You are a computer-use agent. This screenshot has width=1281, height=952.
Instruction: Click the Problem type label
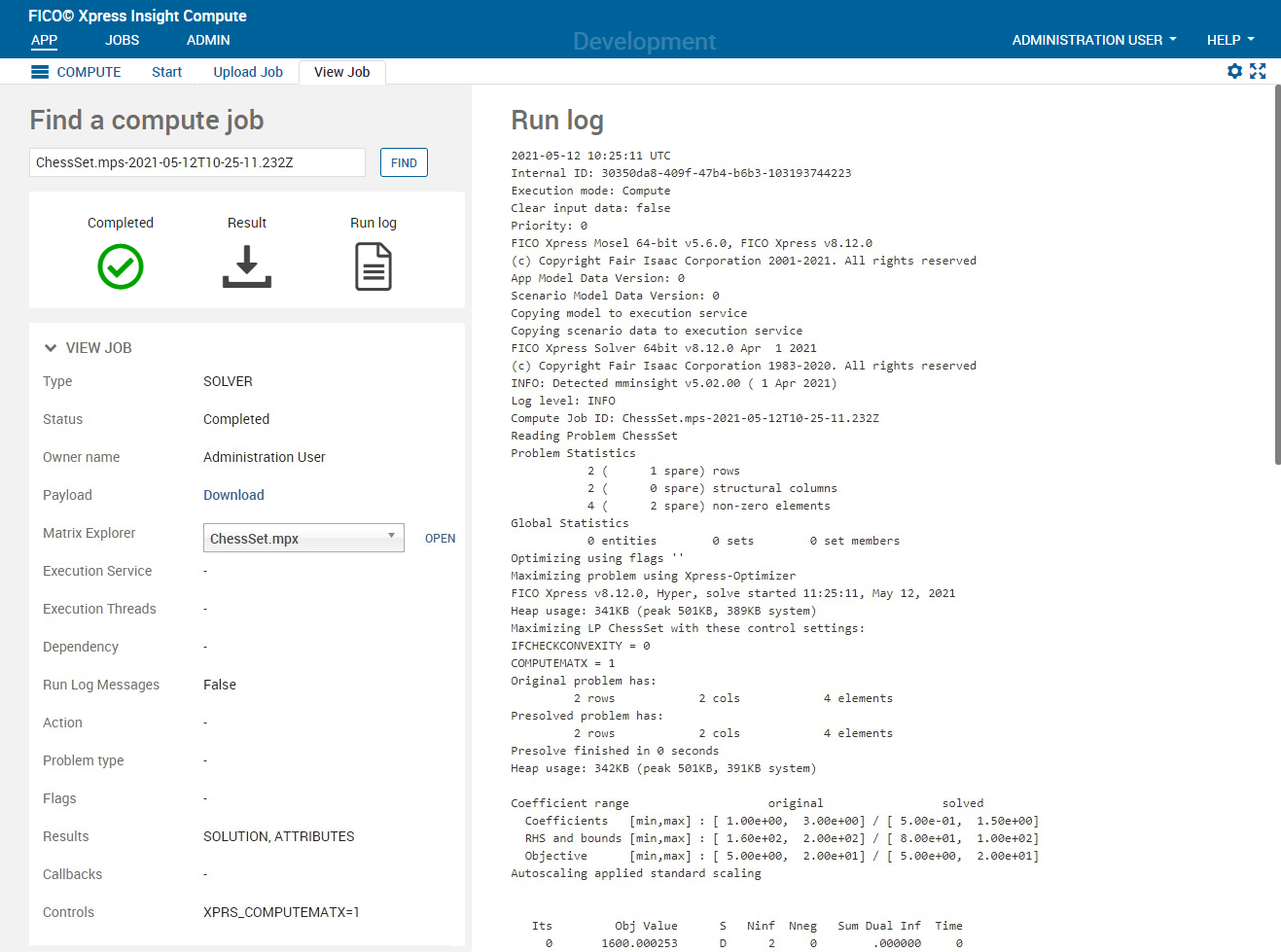pyautogui.click(x=84, y=760)
